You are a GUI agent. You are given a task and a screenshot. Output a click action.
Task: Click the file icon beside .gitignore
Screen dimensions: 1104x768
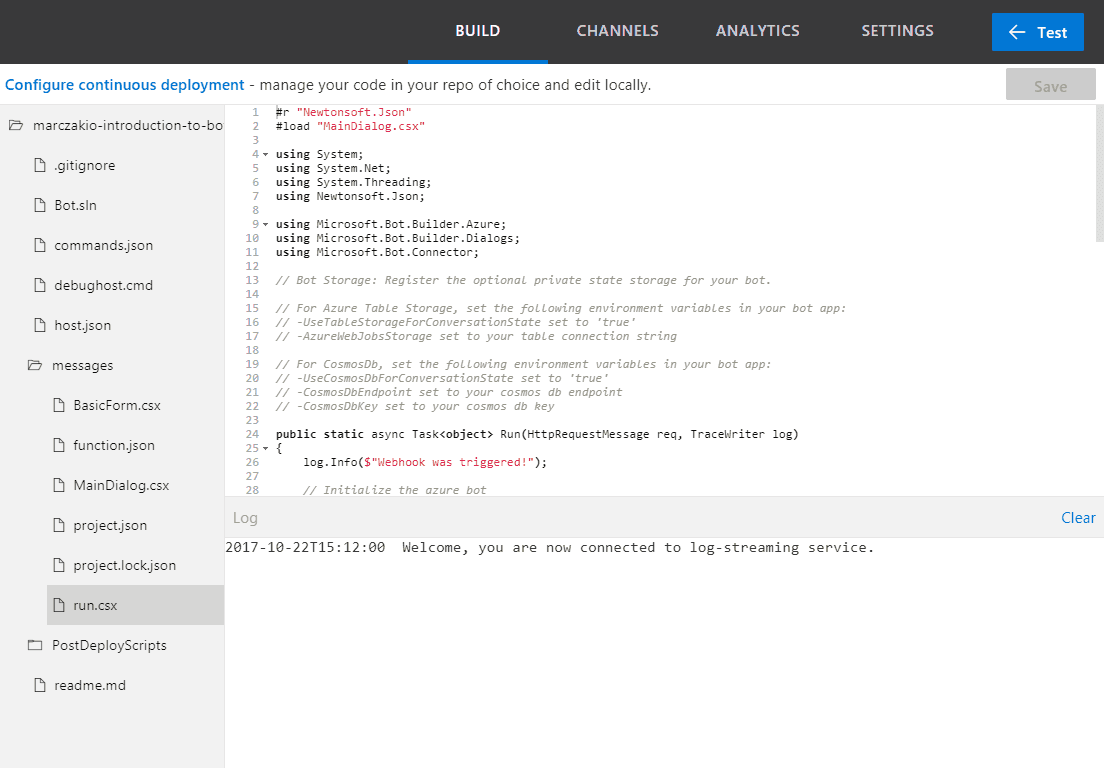click(40, 165)
